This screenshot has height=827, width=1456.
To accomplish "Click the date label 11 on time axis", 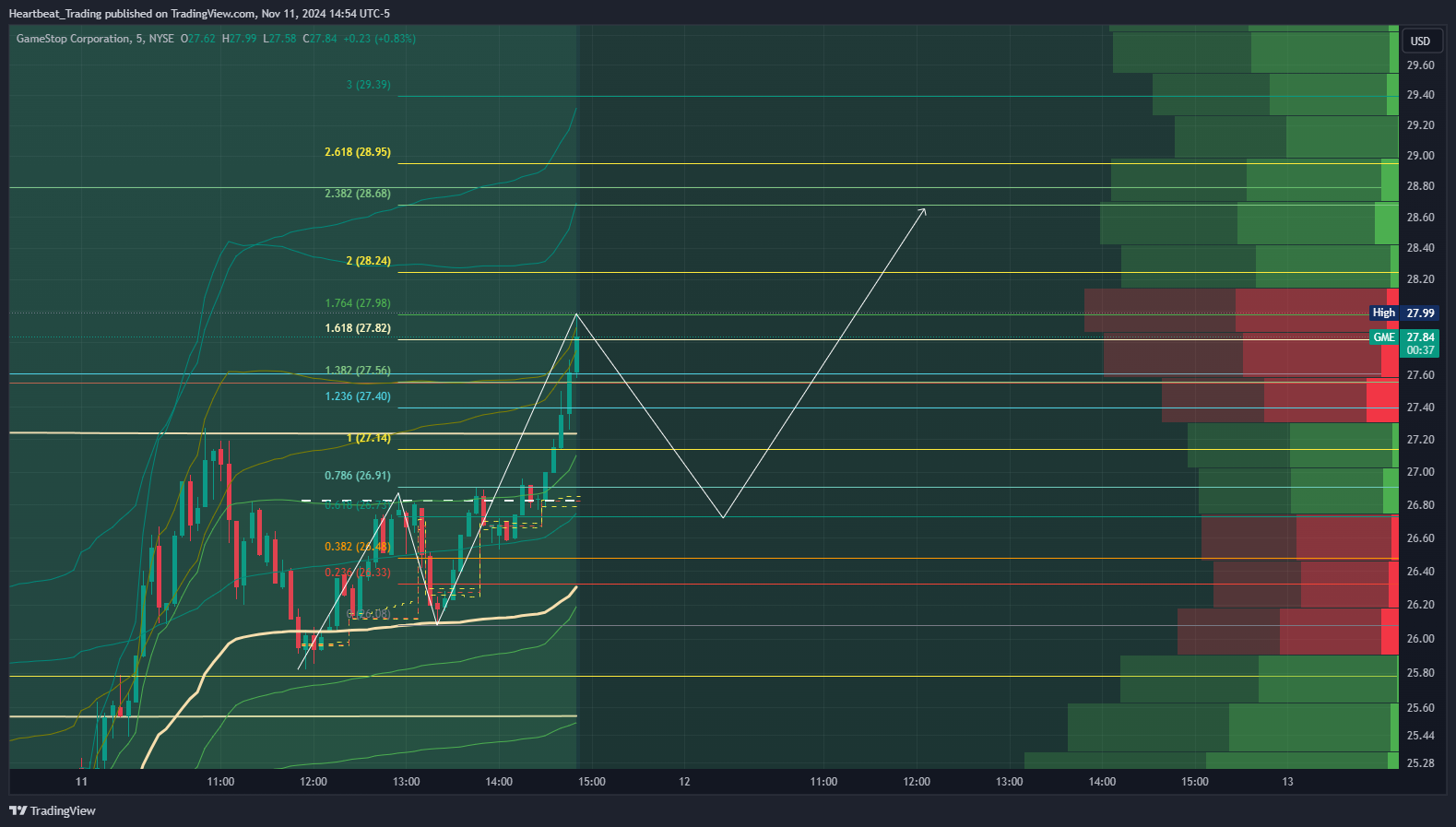I will coord(81,782).
